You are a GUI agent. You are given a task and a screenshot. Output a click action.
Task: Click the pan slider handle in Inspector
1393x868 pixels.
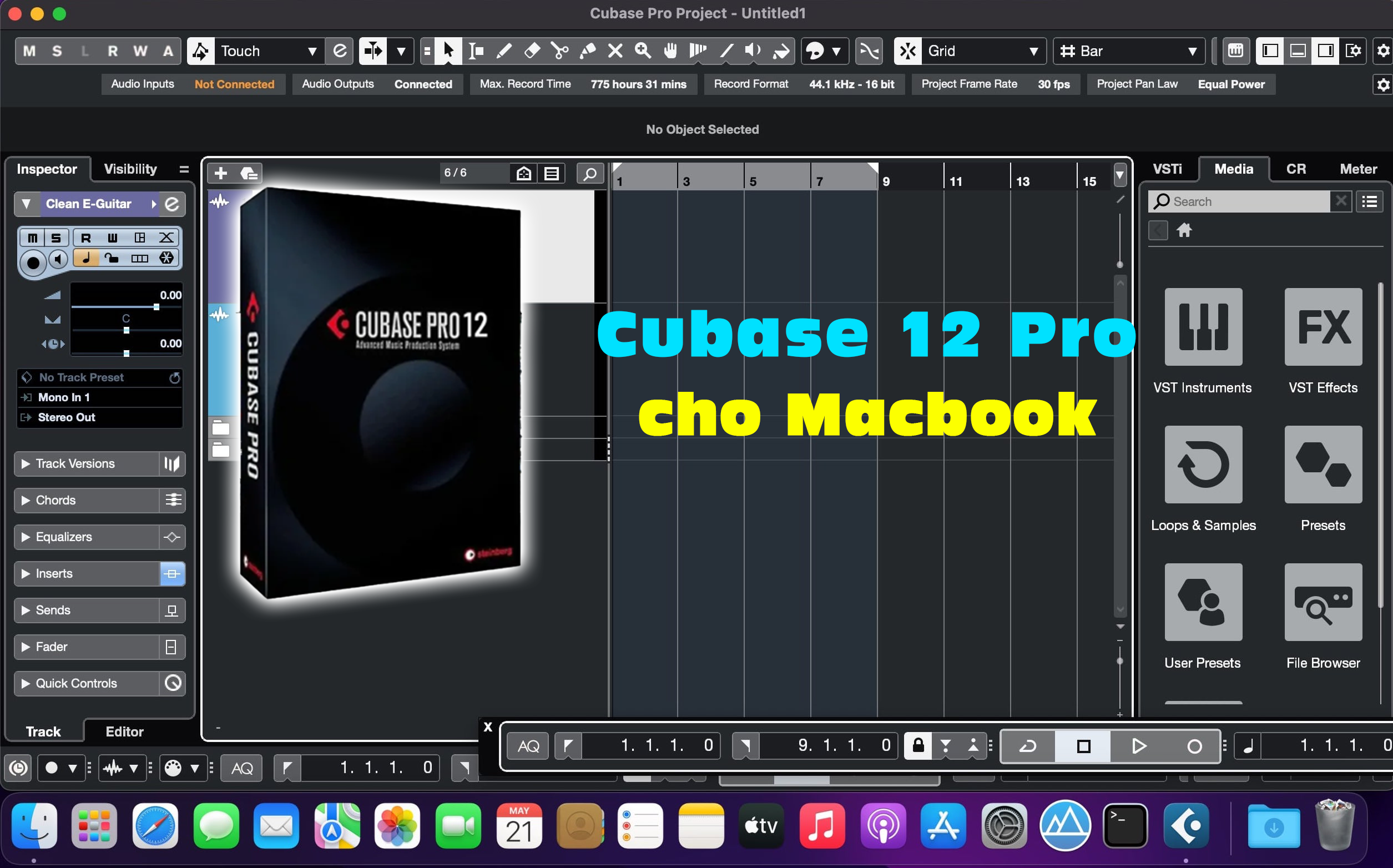point(127,331)
